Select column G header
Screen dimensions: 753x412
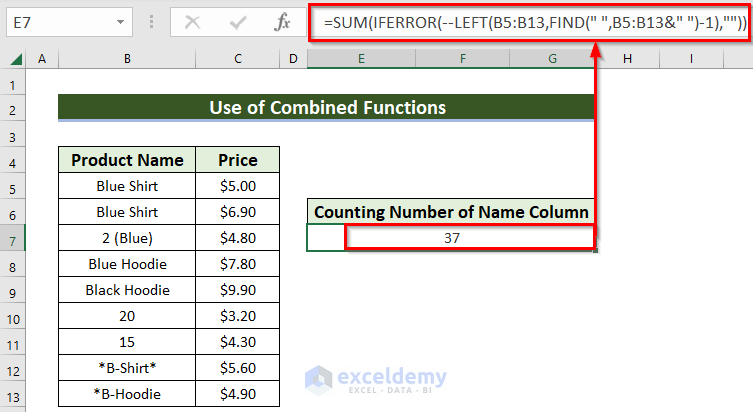(552, 59)
